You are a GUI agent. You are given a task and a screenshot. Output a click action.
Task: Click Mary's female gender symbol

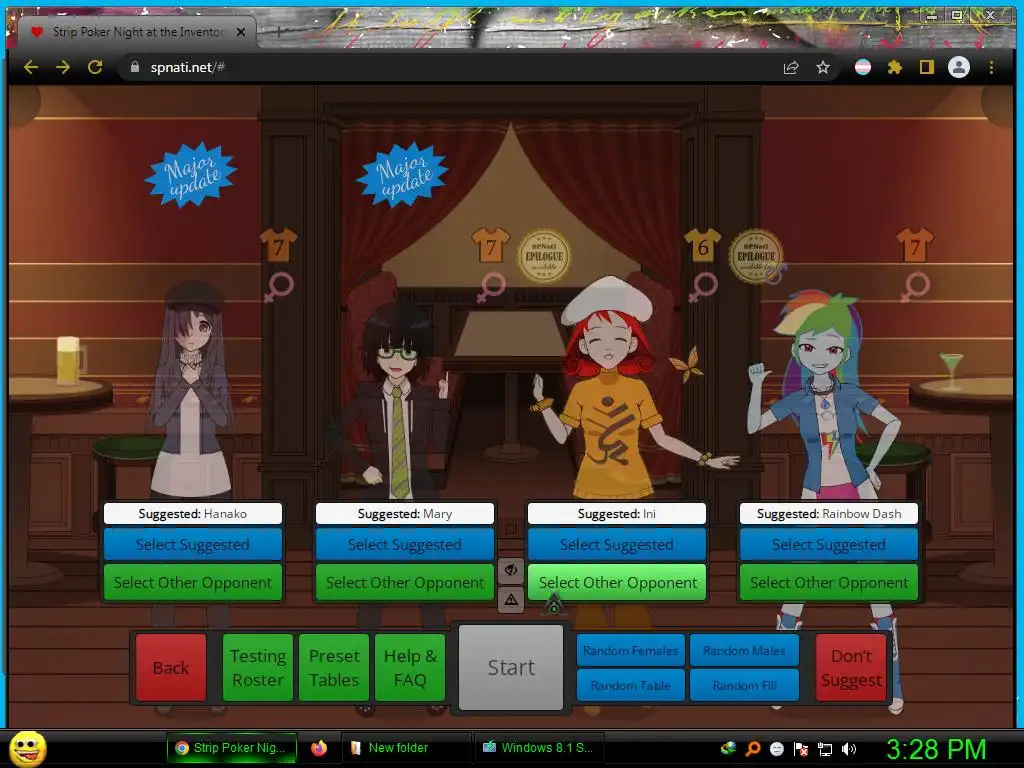click(491, 287)
